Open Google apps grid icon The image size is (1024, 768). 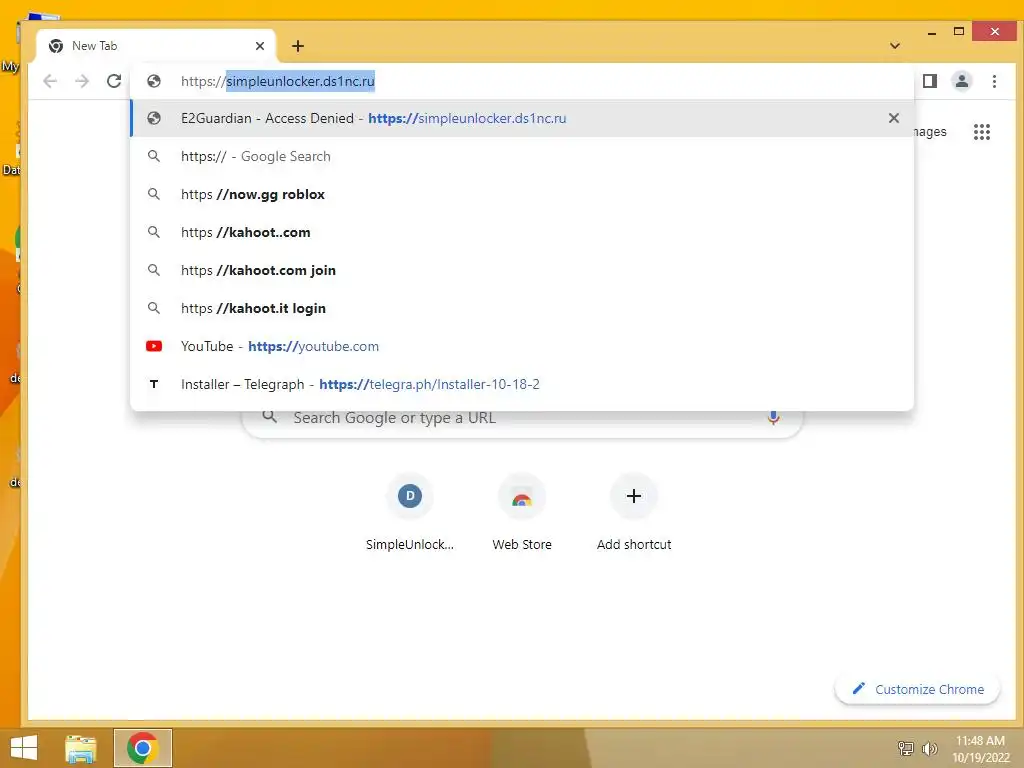(982, 132)
